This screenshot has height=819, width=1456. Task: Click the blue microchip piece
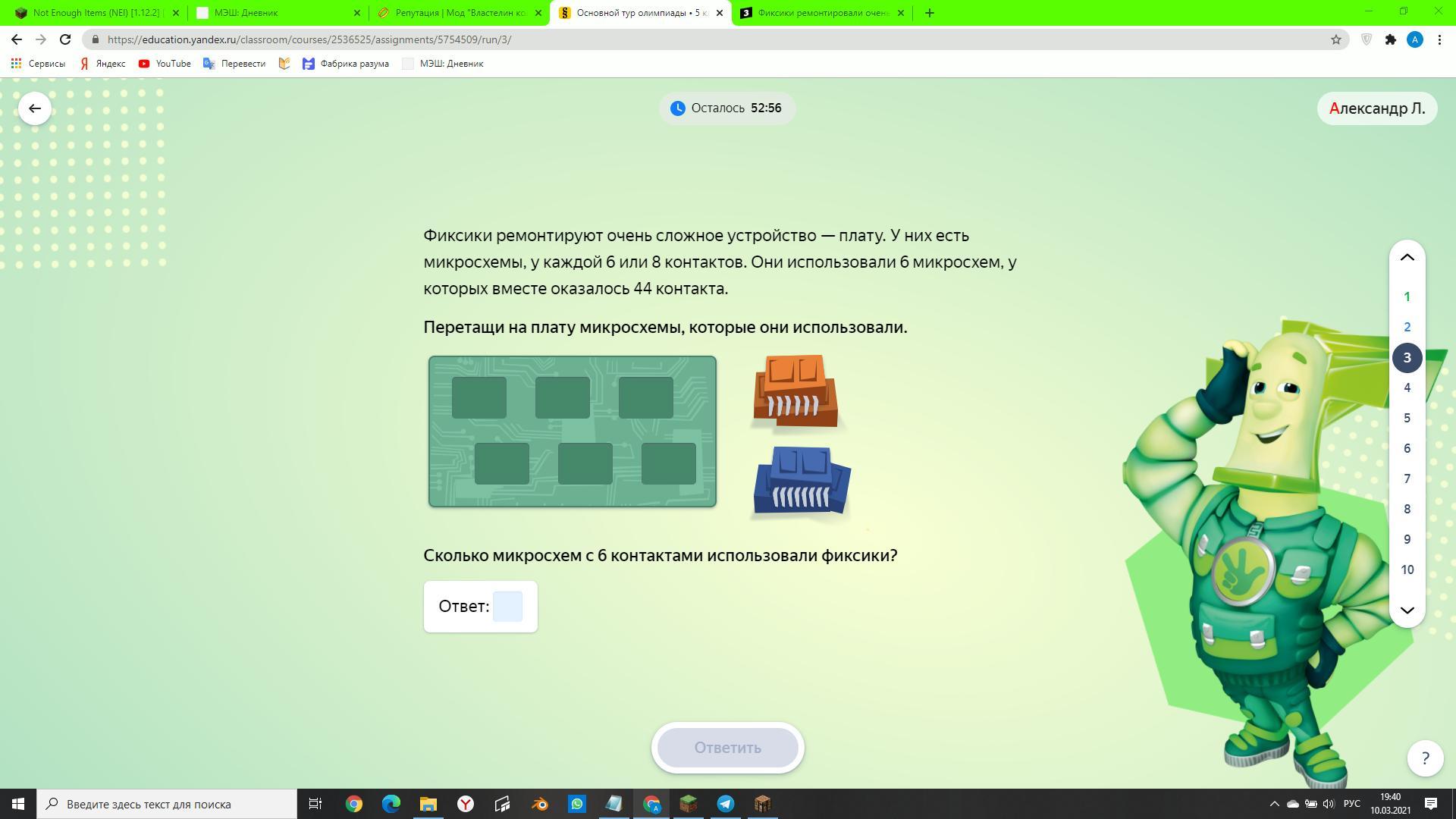802,482
